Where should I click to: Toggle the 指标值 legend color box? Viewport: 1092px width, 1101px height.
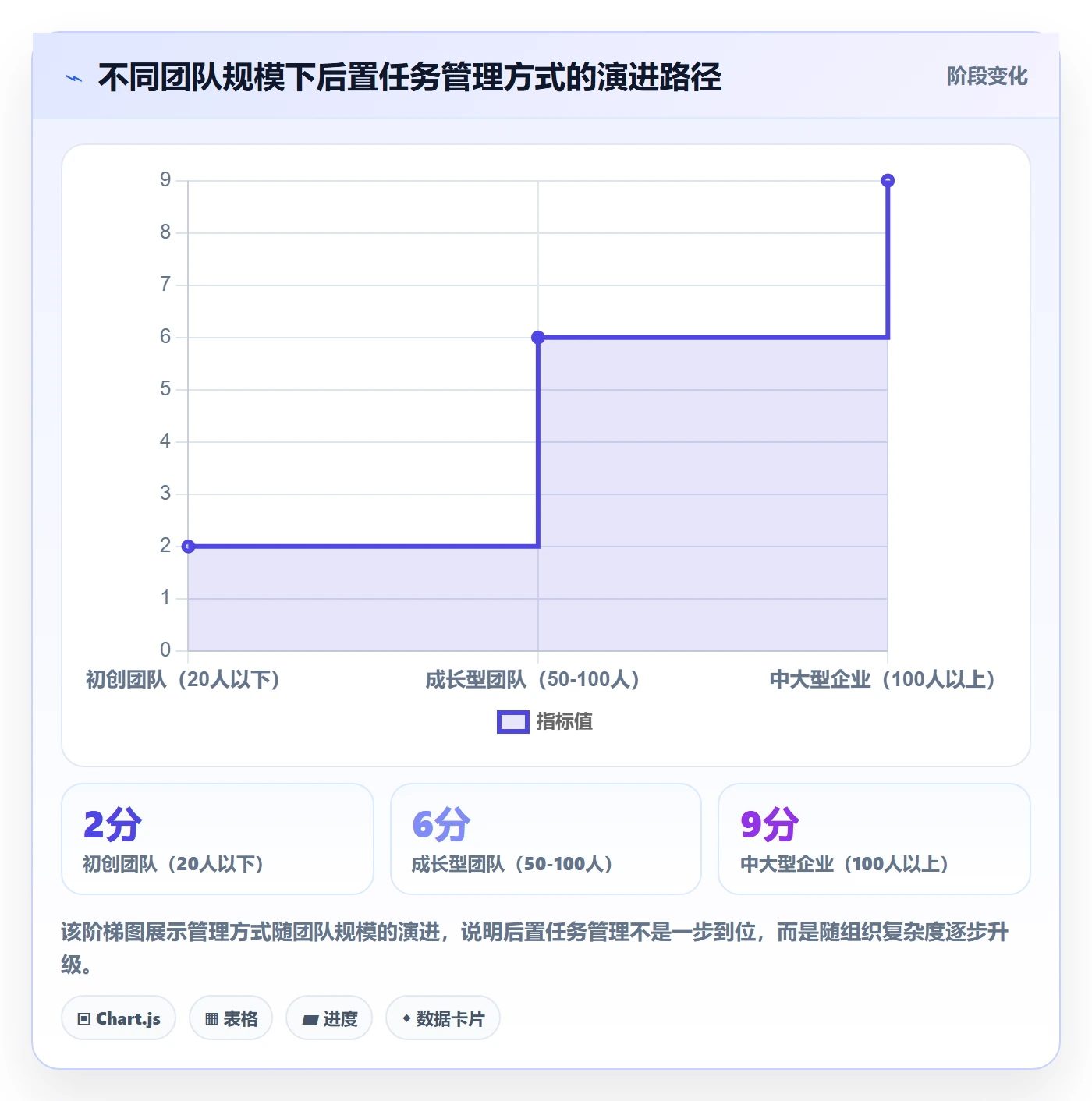click(x=513, y=722)
